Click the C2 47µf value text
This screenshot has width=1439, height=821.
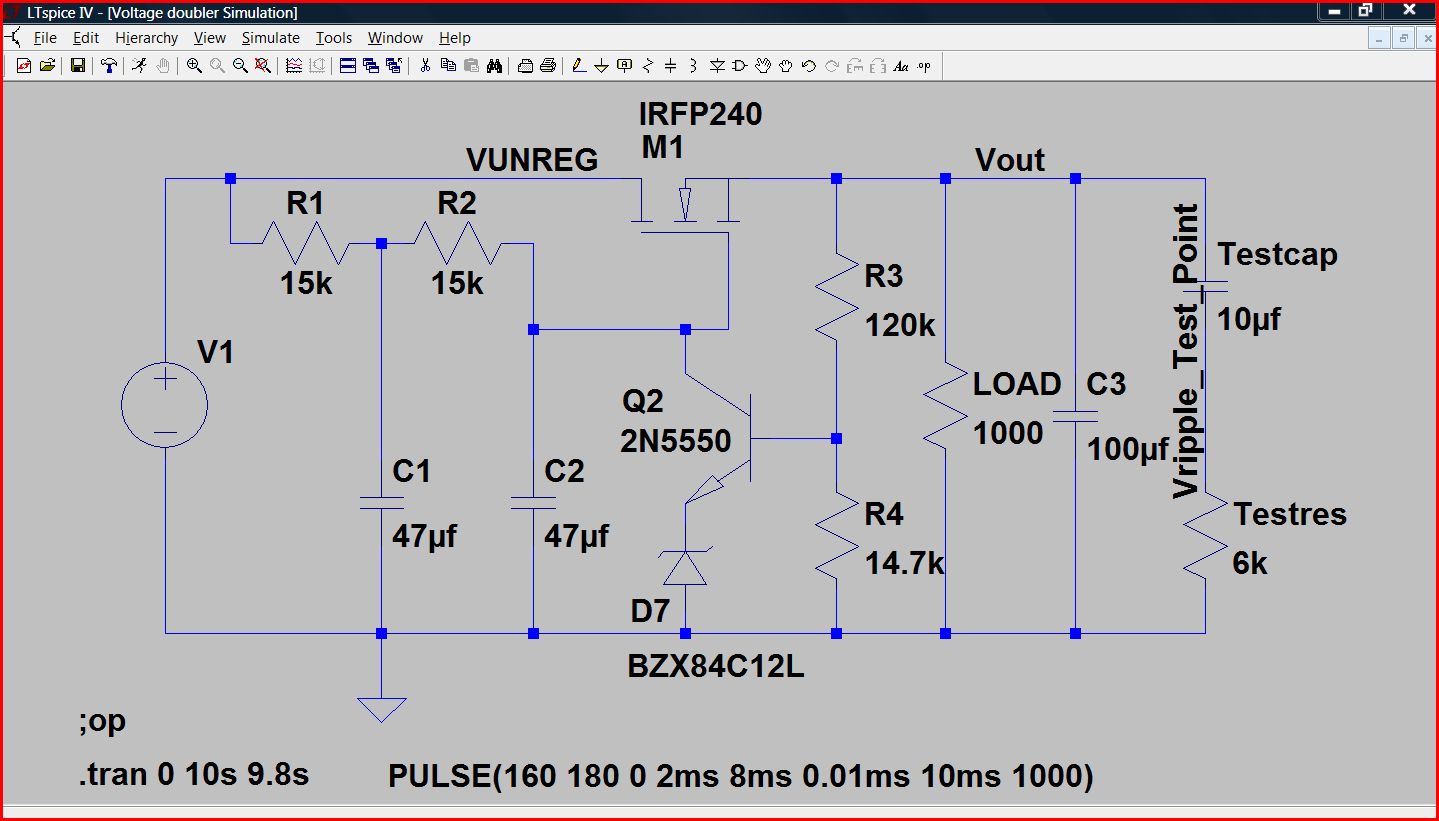click(x=576, y=536)
